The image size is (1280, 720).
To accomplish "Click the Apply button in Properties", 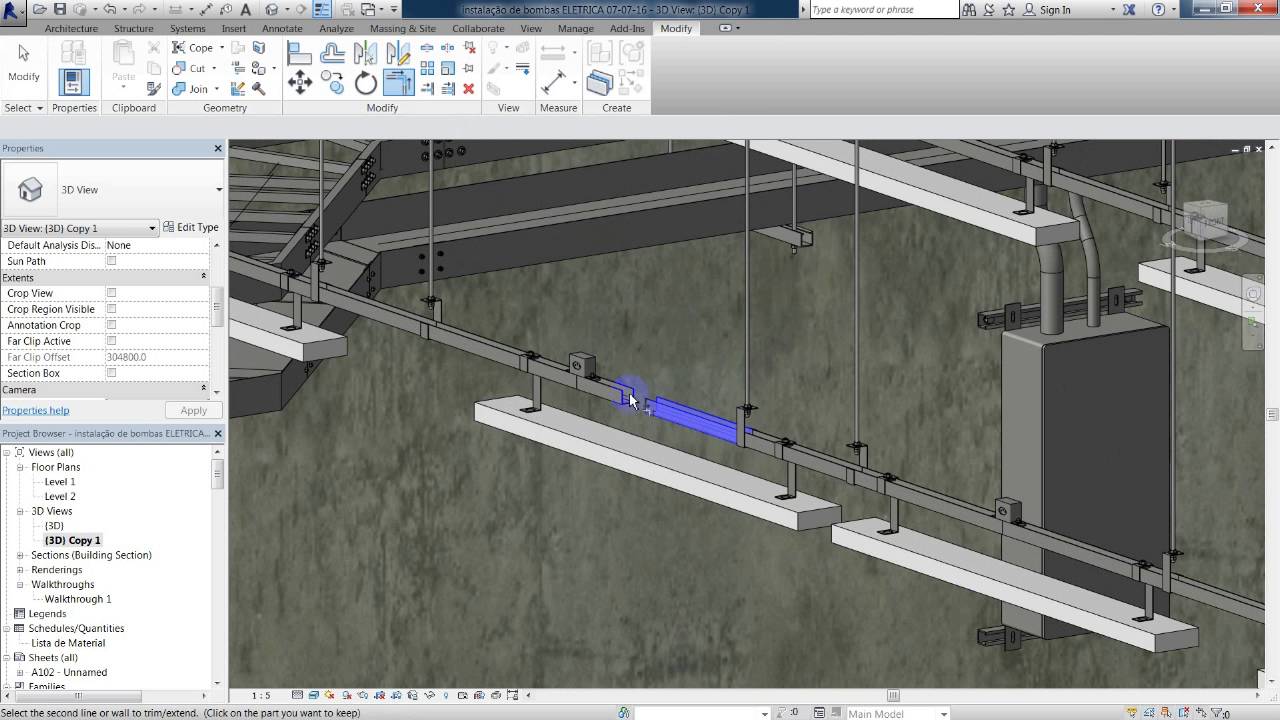I will (x=193, y=411).
